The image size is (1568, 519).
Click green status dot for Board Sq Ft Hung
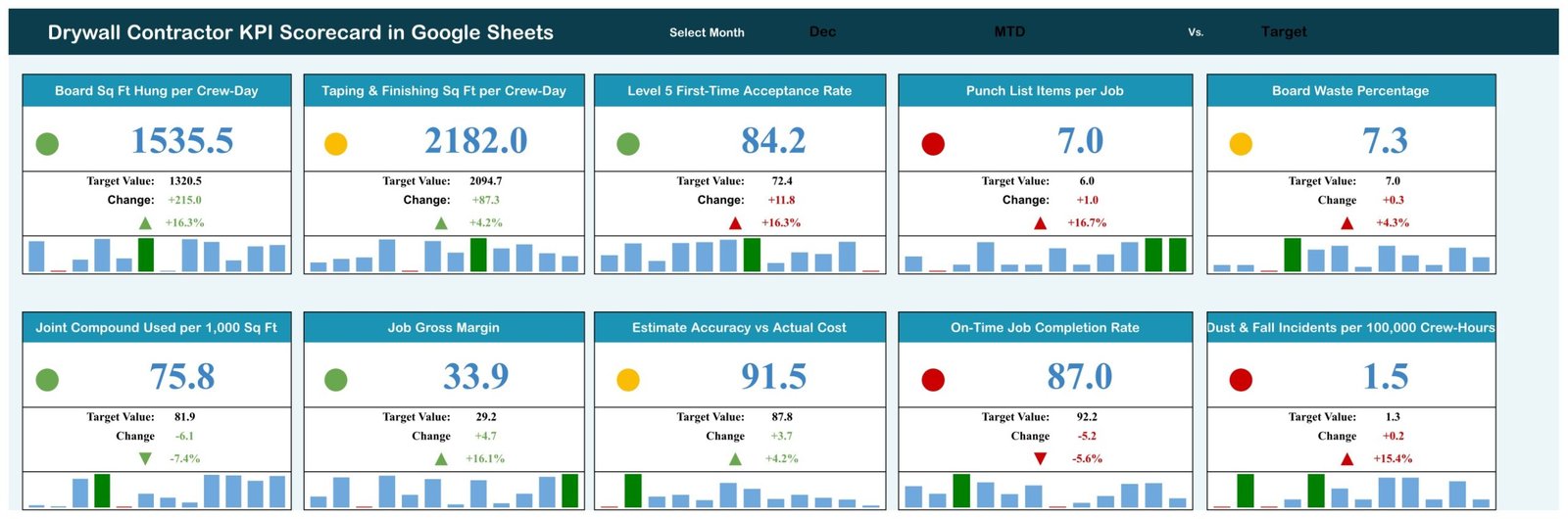pos(47,144)
